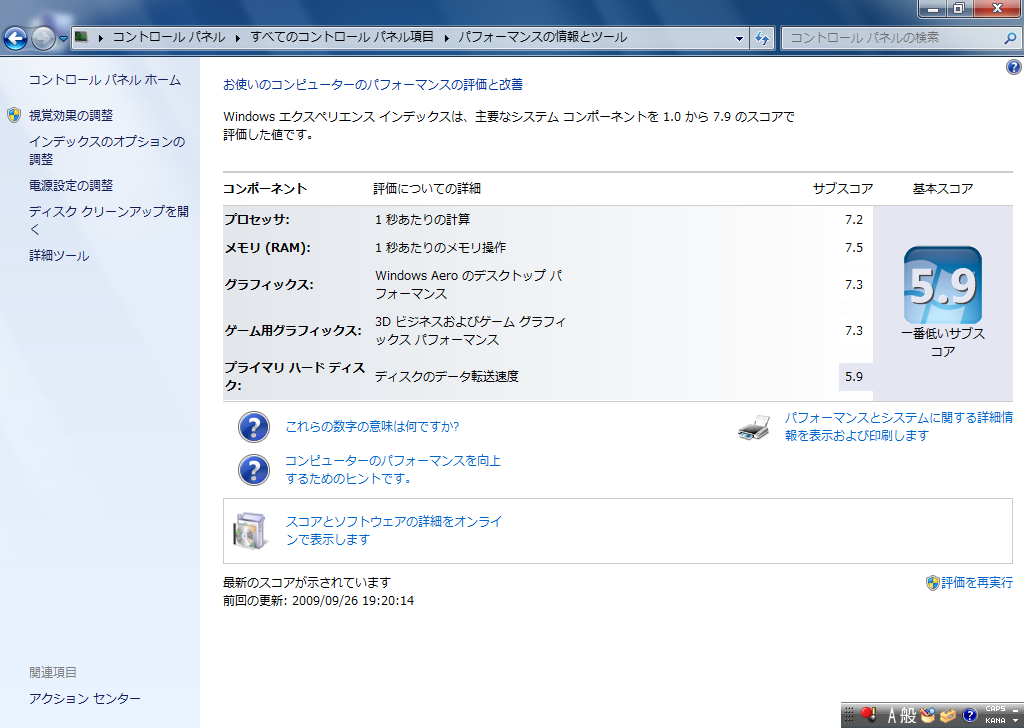Open the パフォーマンスとシステムに関する詳細情報 print link
The width and height of the screenshot is (1024, 728).
899,426
